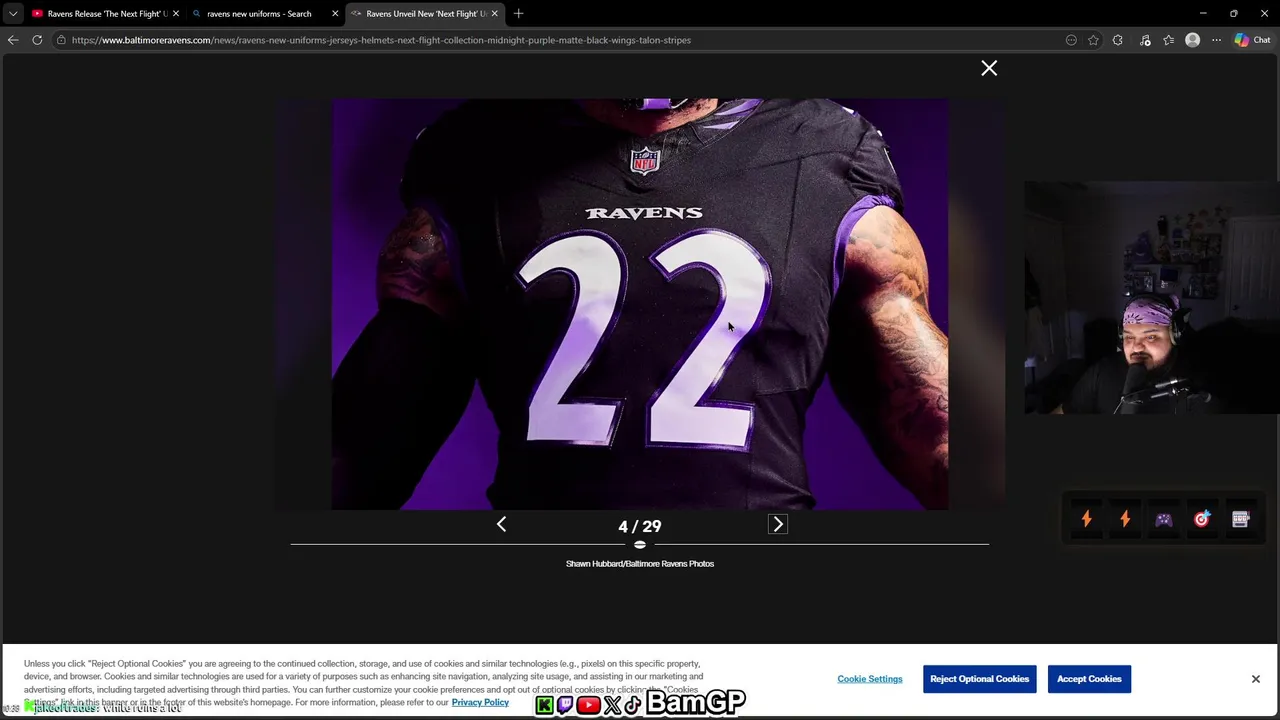Click the Shawn Hubbard photo credit caption
The width and height of the screenshot is (1280, 720).
coord(640,564)
